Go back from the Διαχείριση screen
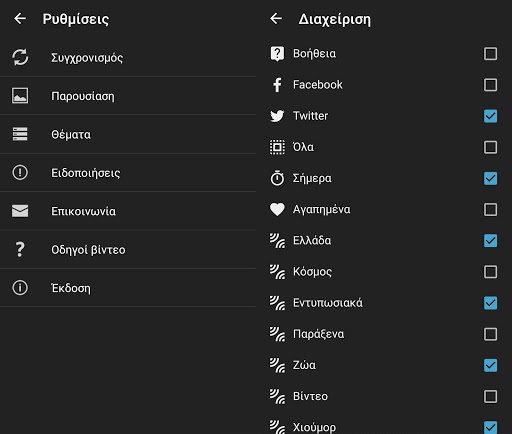 [276, 19]
